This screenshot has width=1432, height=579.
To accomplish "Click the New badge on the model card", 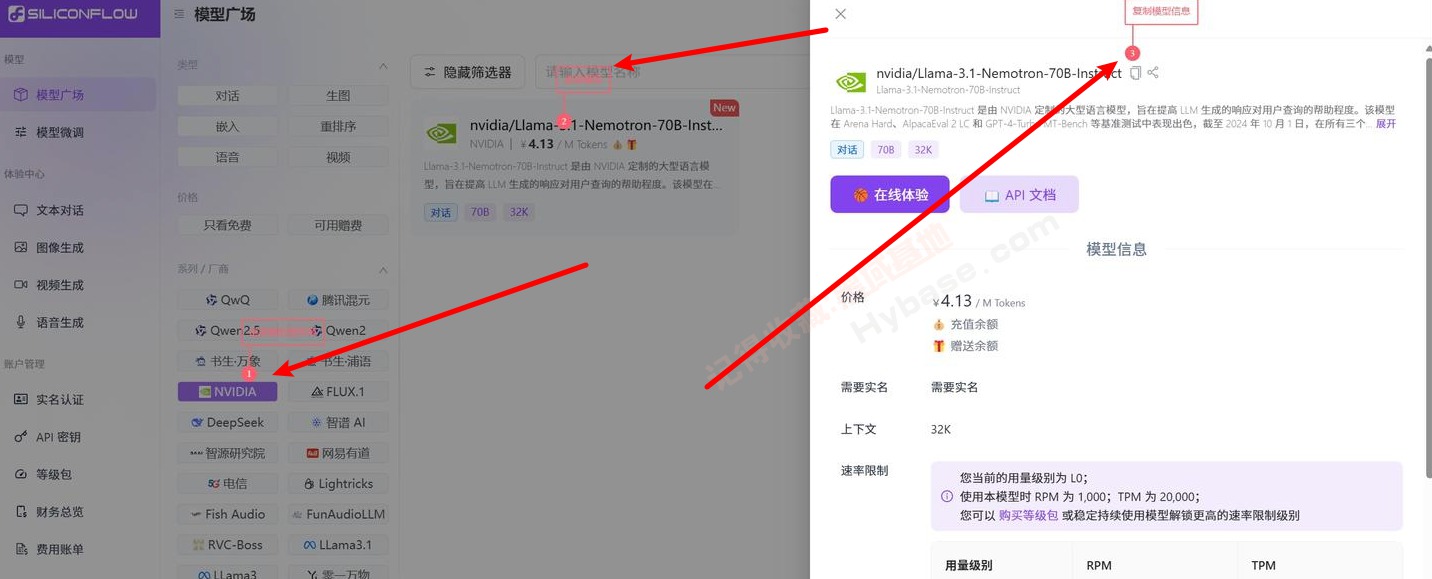I will (724, 107).
